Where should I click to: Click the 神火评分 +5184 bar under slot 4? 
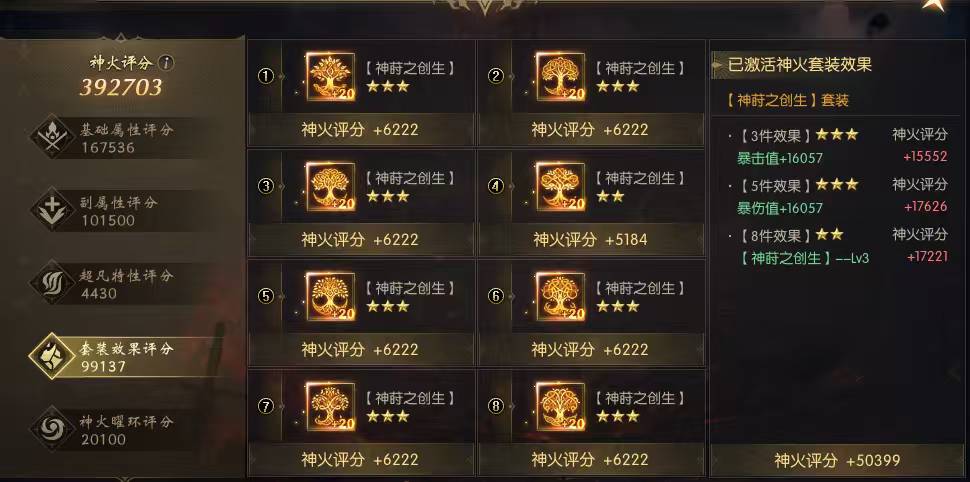point(591,239)
